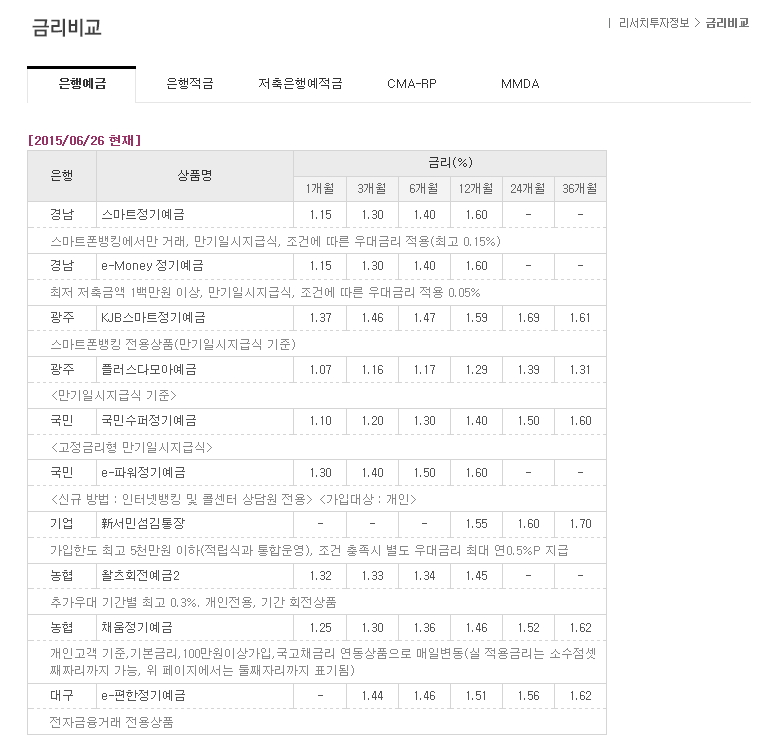Click the 12개월 column header
The height and width of the screenshot is (735, 761).
(x=475, y=189)
